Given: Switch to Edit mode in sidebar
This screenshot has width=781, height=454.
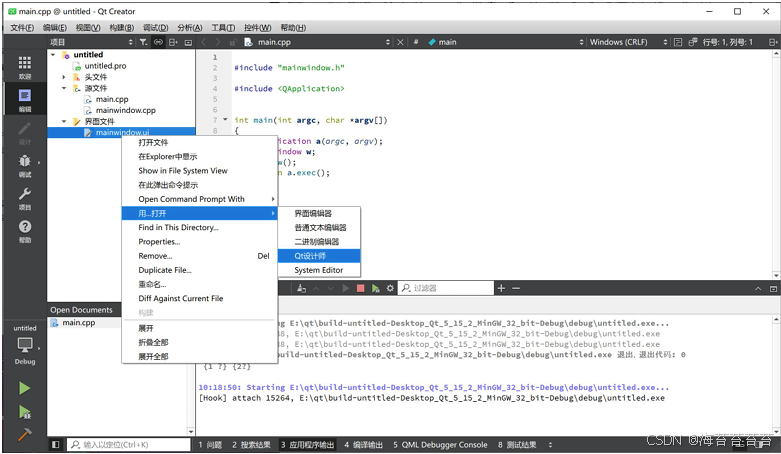Looking at the screenshot, I should (x=24, y=100).
